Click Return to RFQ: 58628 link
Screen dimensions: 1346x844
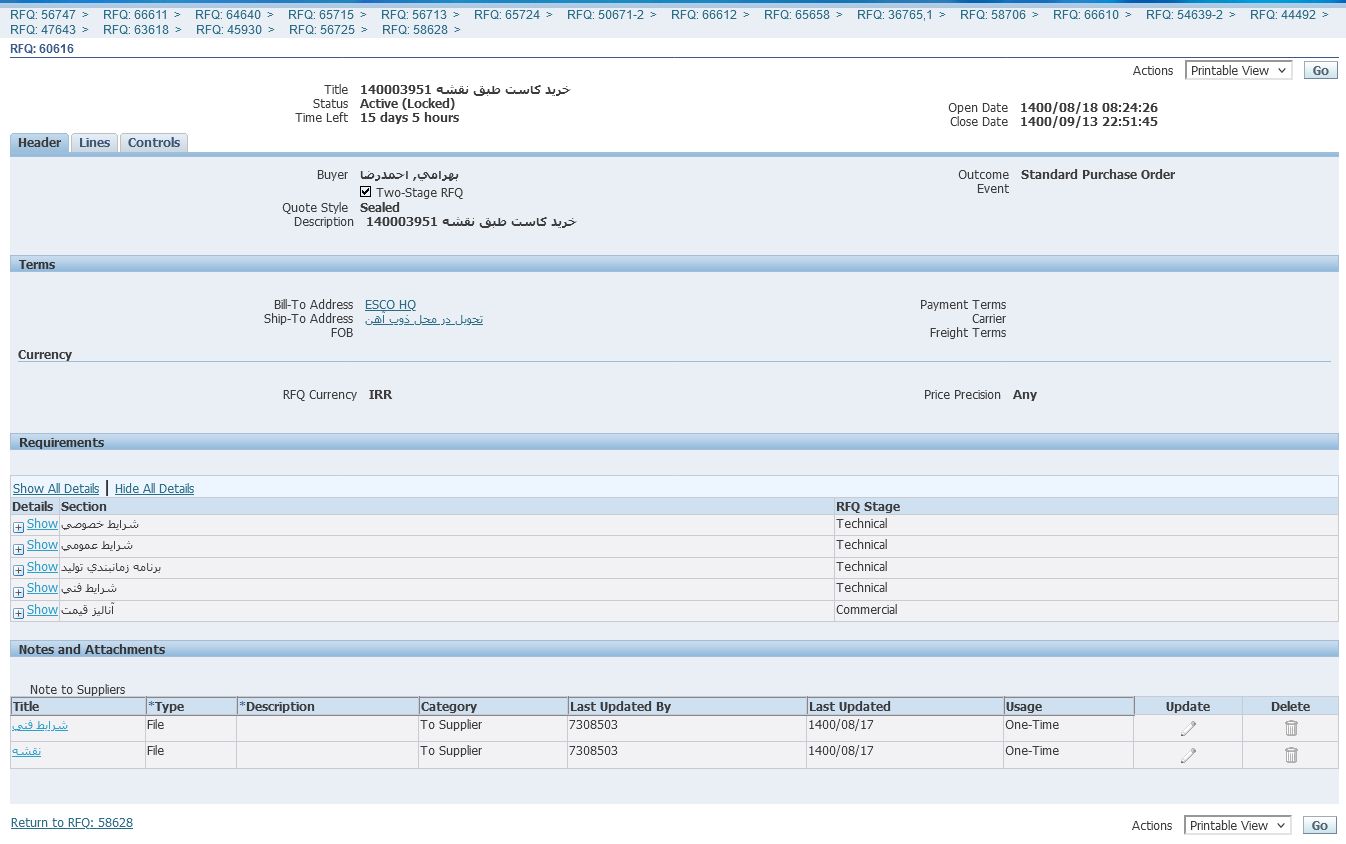point(72,823)
